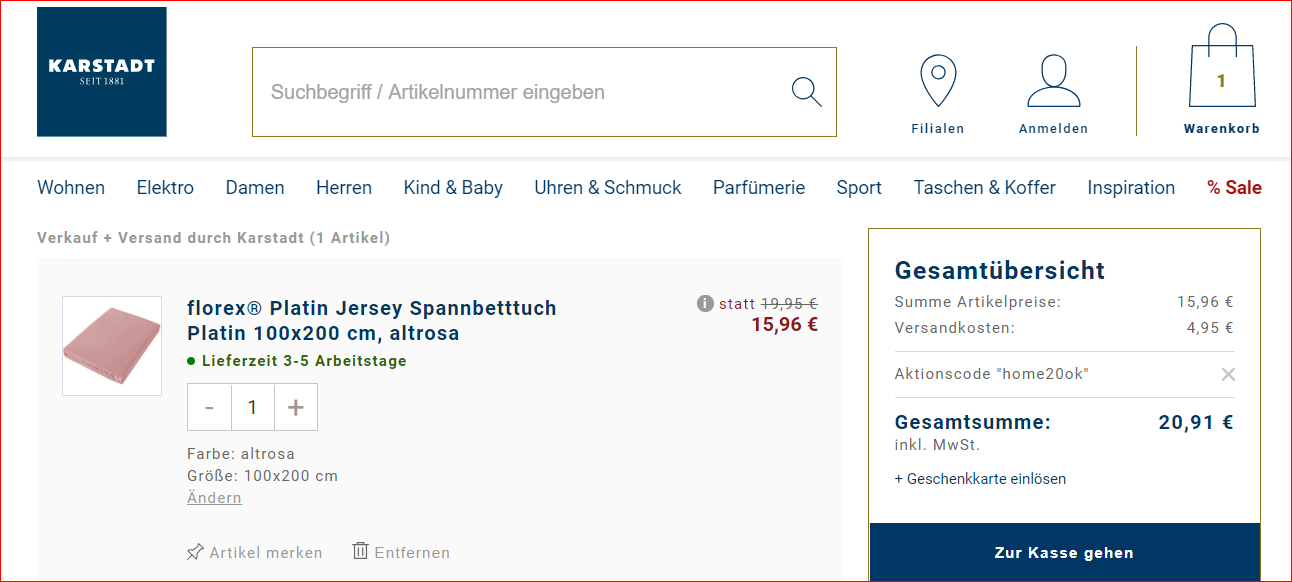
Task: Open the Filialen store locator
Action: (x=937, y=95)
